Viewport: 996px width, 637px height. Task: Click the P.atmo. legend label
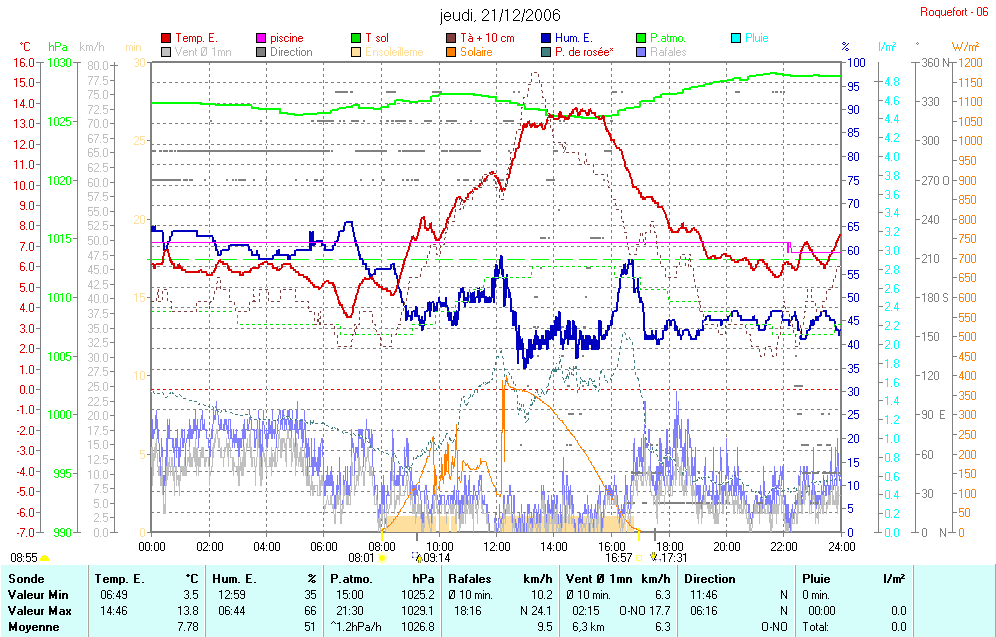tap(668, 38)
